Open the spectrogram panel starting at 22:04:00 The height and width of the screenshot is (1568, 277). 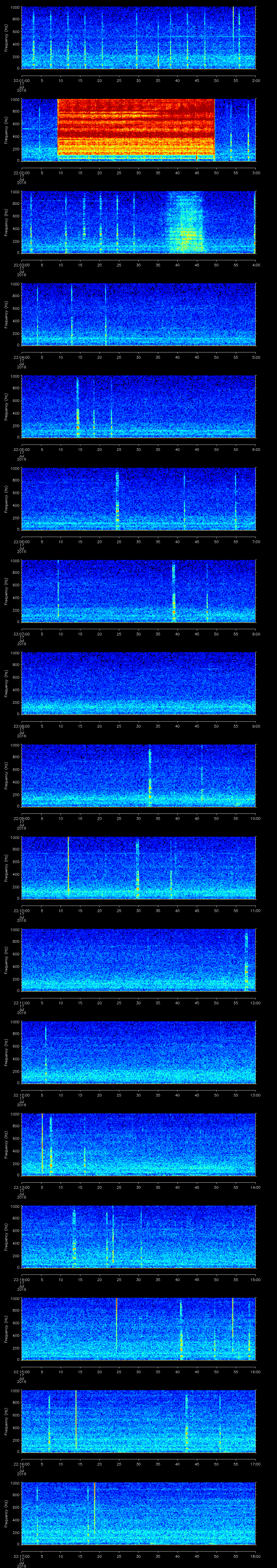click(139, 315)
